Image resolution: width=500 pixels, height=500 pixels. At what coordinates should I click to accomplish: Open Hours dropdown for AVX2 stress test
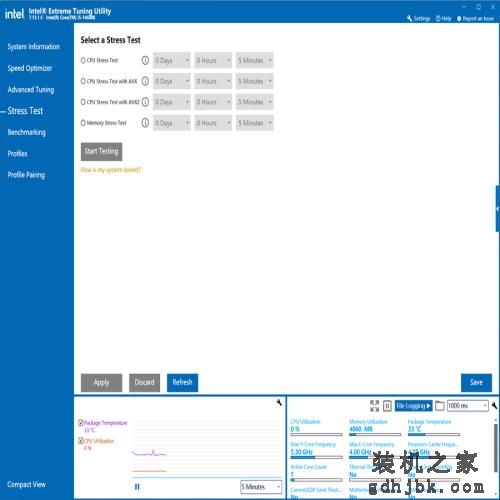click(213, 102)
